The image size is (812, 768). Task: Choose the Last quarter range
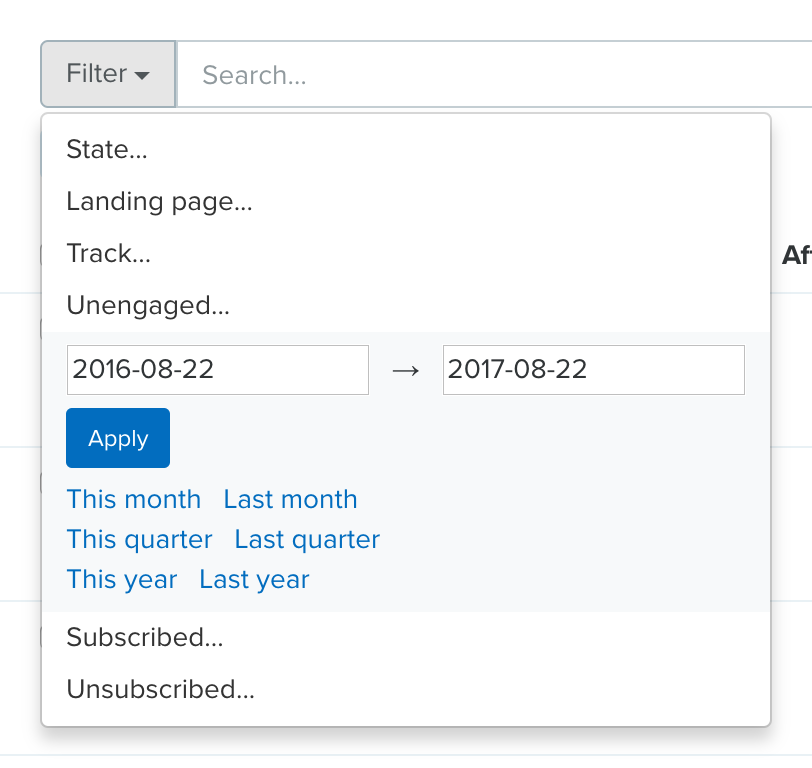(307, 540)
